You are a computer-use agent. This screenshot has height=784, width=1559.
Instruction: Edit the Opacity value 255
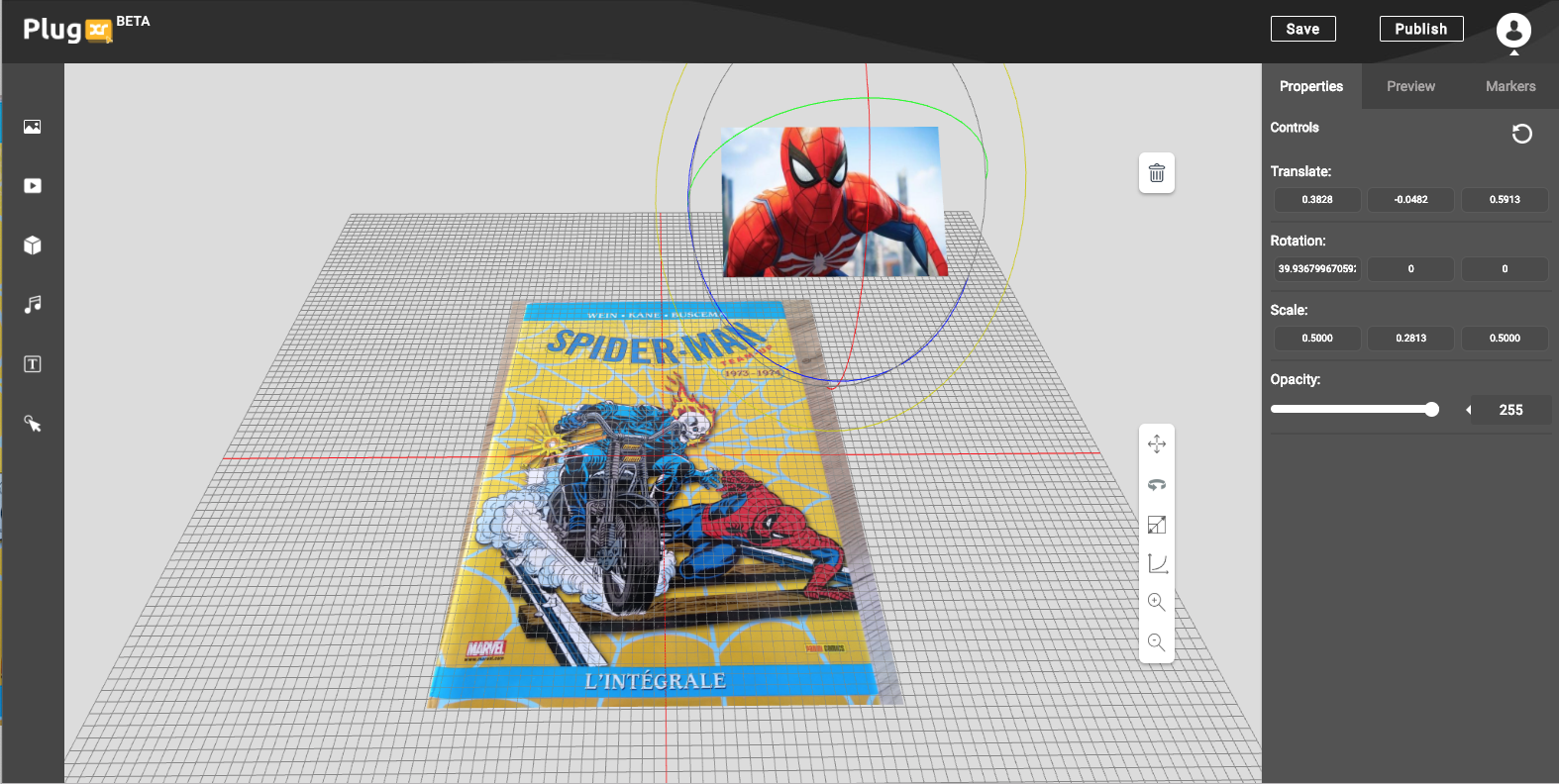1510,410
